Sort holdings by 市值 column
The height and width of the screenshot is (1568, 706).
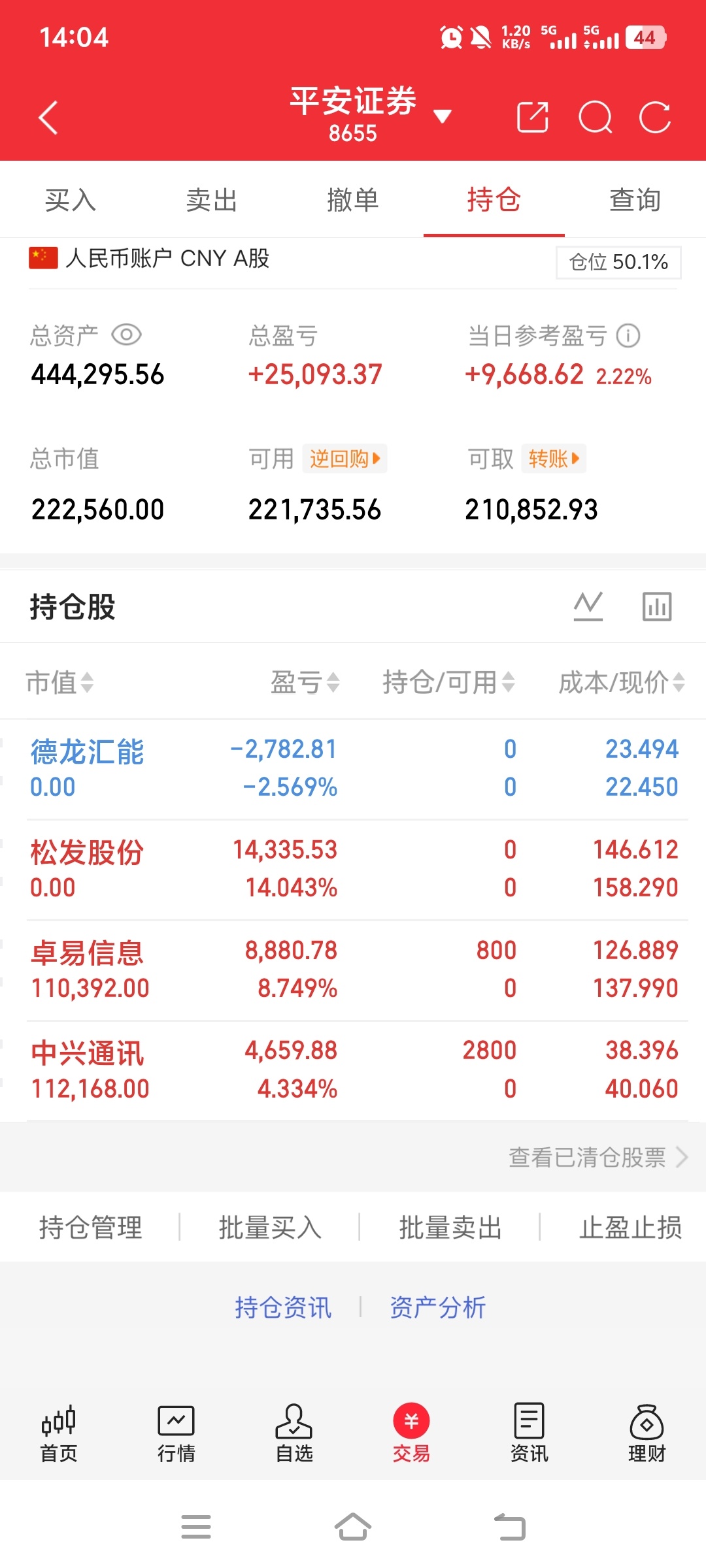[x=59, y=683]
